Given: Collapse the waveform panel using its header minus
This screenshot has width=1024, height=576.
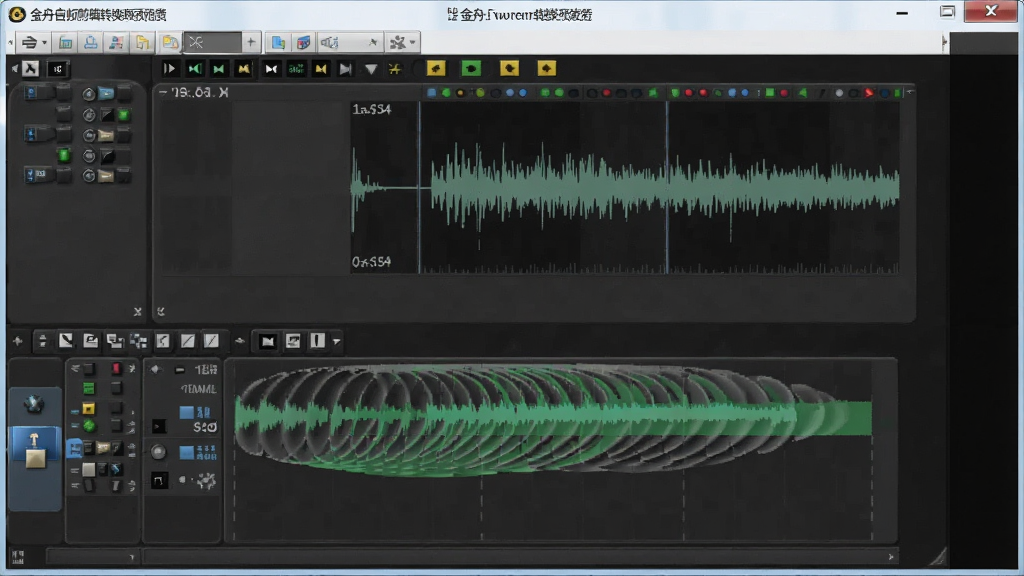Looking at the screenshot, I should coord(163,93).
